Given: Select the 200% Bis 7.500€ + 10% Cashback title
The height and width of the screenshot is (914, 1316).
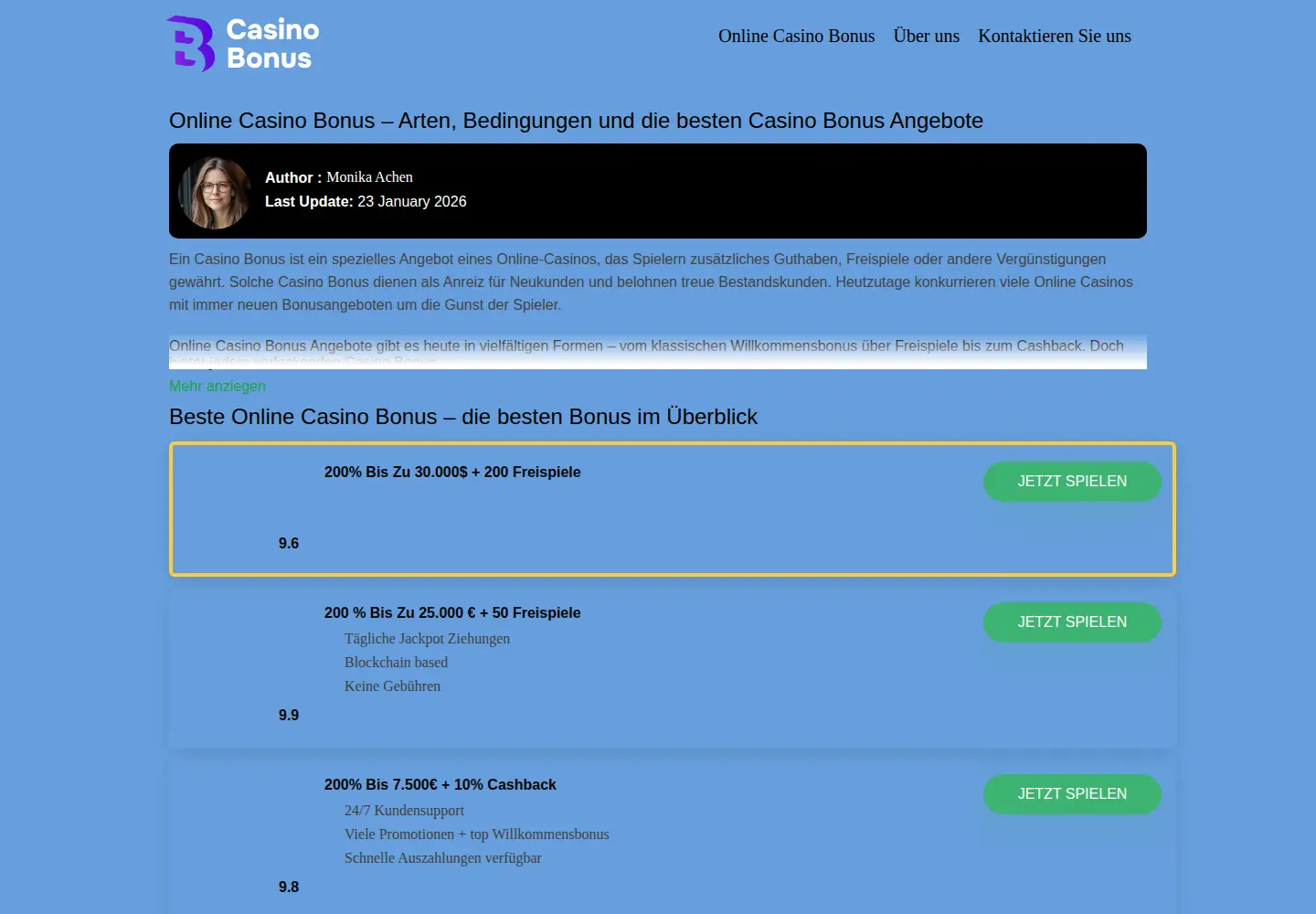Looking at the screenshot, I should tap(440, 784).
